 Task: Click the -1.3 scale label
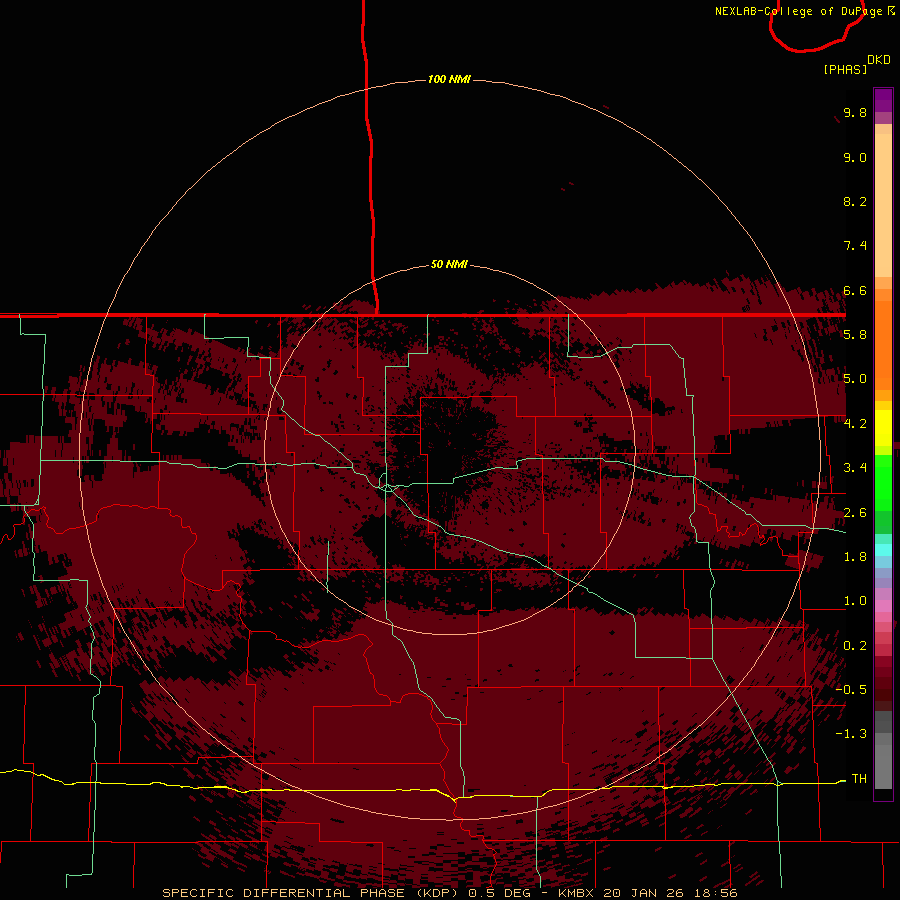click(851, 734)
